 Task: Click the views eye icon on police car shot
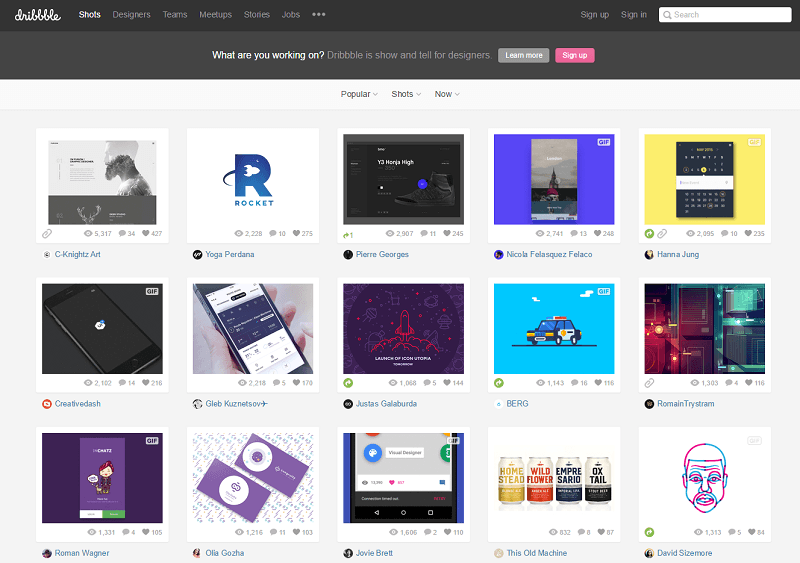click(x=541, y=382)
